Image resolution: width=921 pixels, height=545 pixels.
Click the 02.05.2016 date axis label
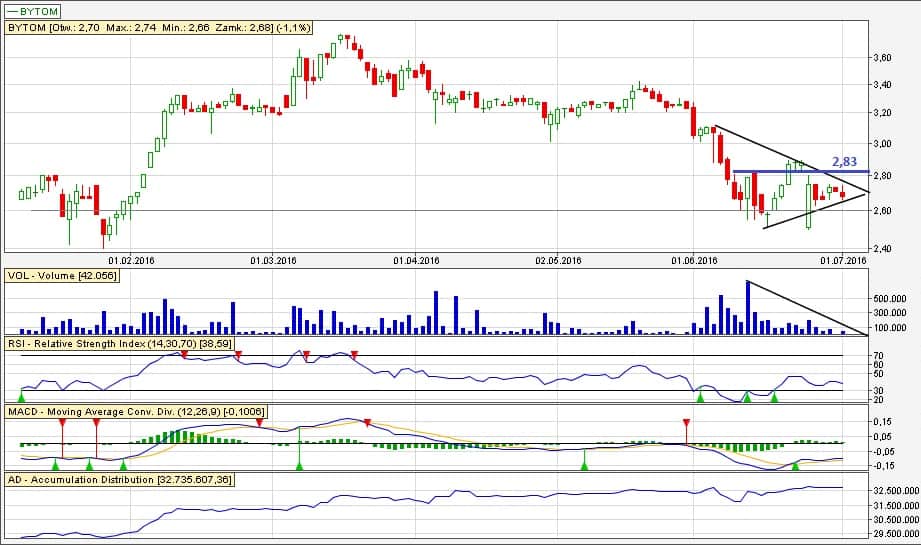click(x=558, y=260)
